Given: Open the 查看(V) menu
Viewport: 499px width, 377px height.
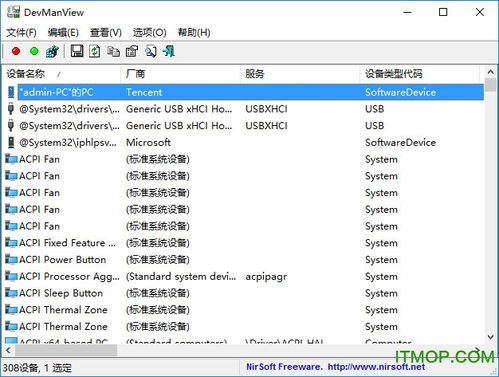Looking at the screenshot, I should (106, 33).
